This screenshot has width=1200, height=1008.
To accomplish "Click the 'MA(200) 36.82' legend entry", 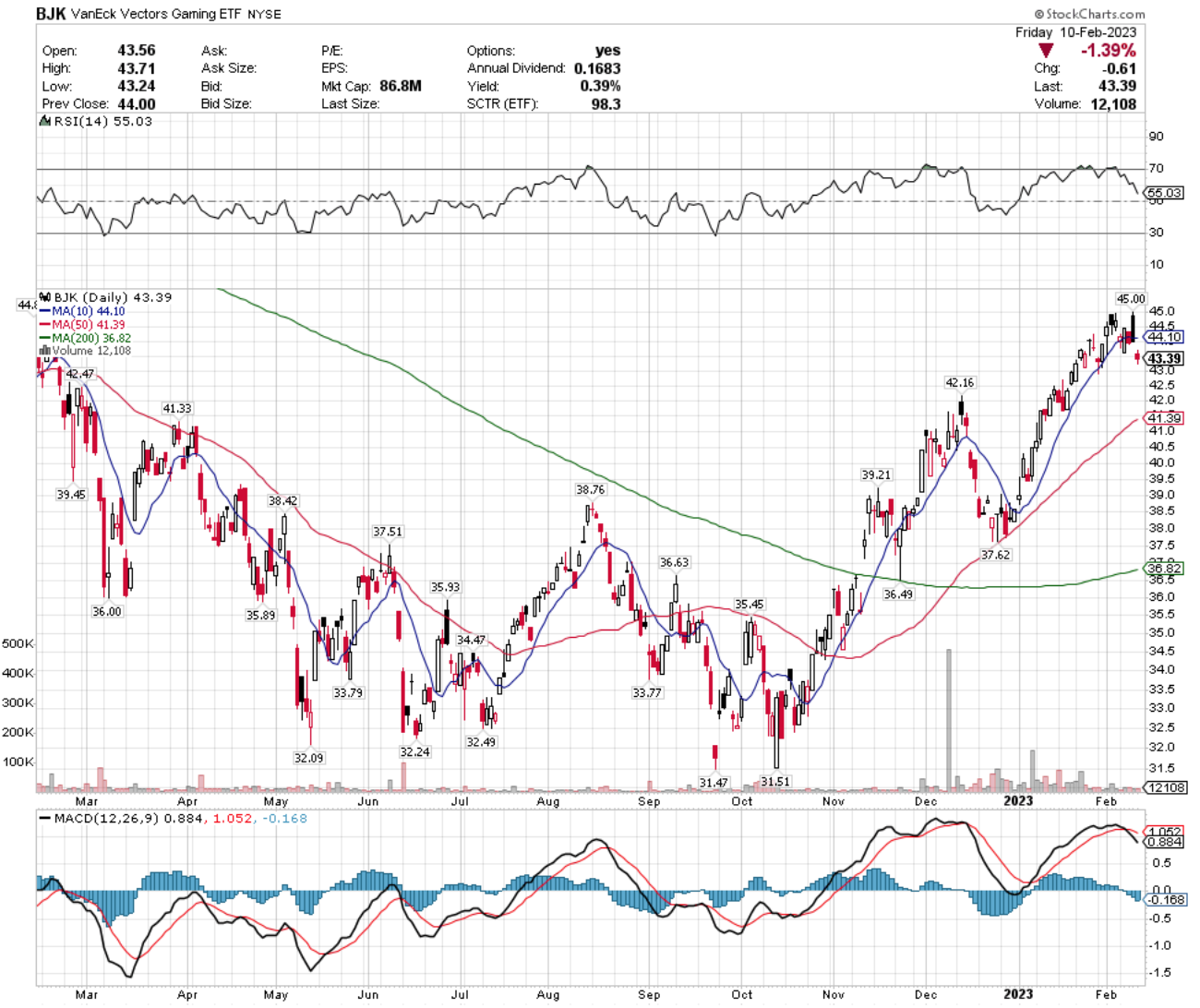I will click(91, 339).
